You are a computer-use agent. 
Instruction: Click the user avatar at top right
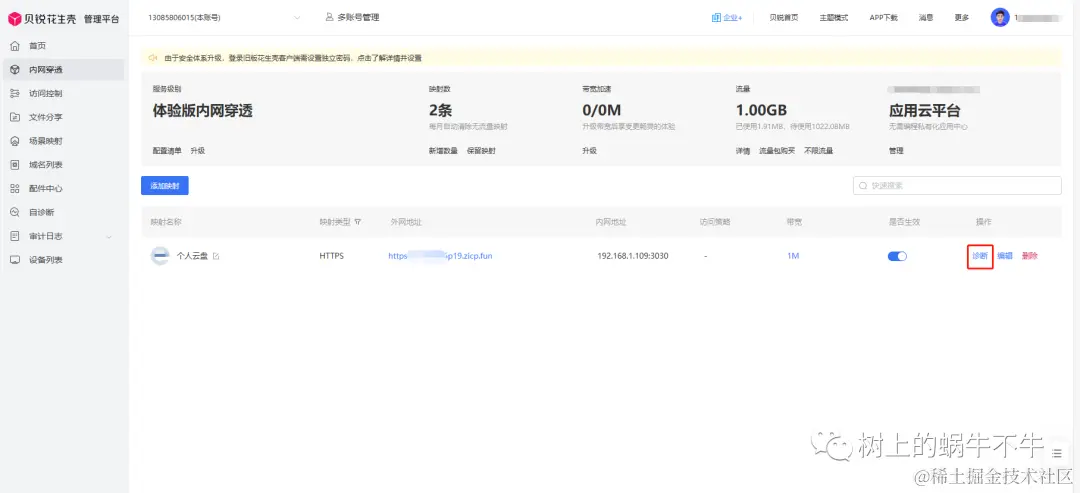tap(1000, 17)
